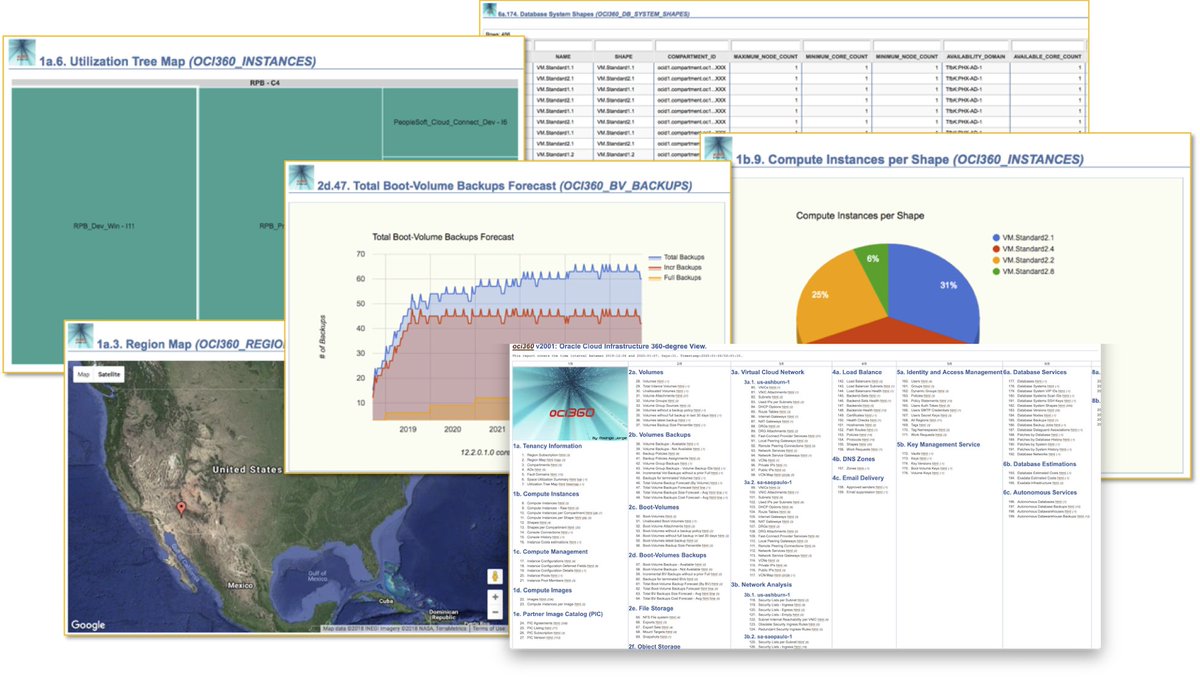Image resolution: width=1200 pixels, height=679 pixels.
Task: Select the RPB_Dev_Win - I11 tree map cell
Action: click(105, 226)
